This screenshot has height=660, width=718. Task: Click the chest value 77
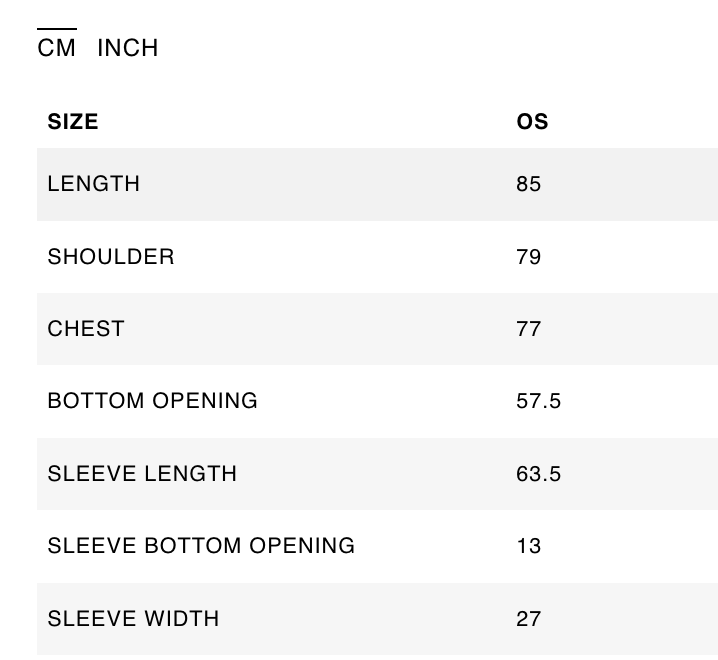click(529, 329)
